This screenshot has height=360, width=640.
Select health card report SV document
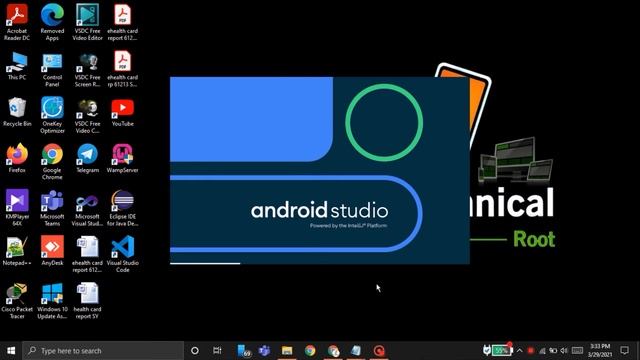tap(87, 301)
